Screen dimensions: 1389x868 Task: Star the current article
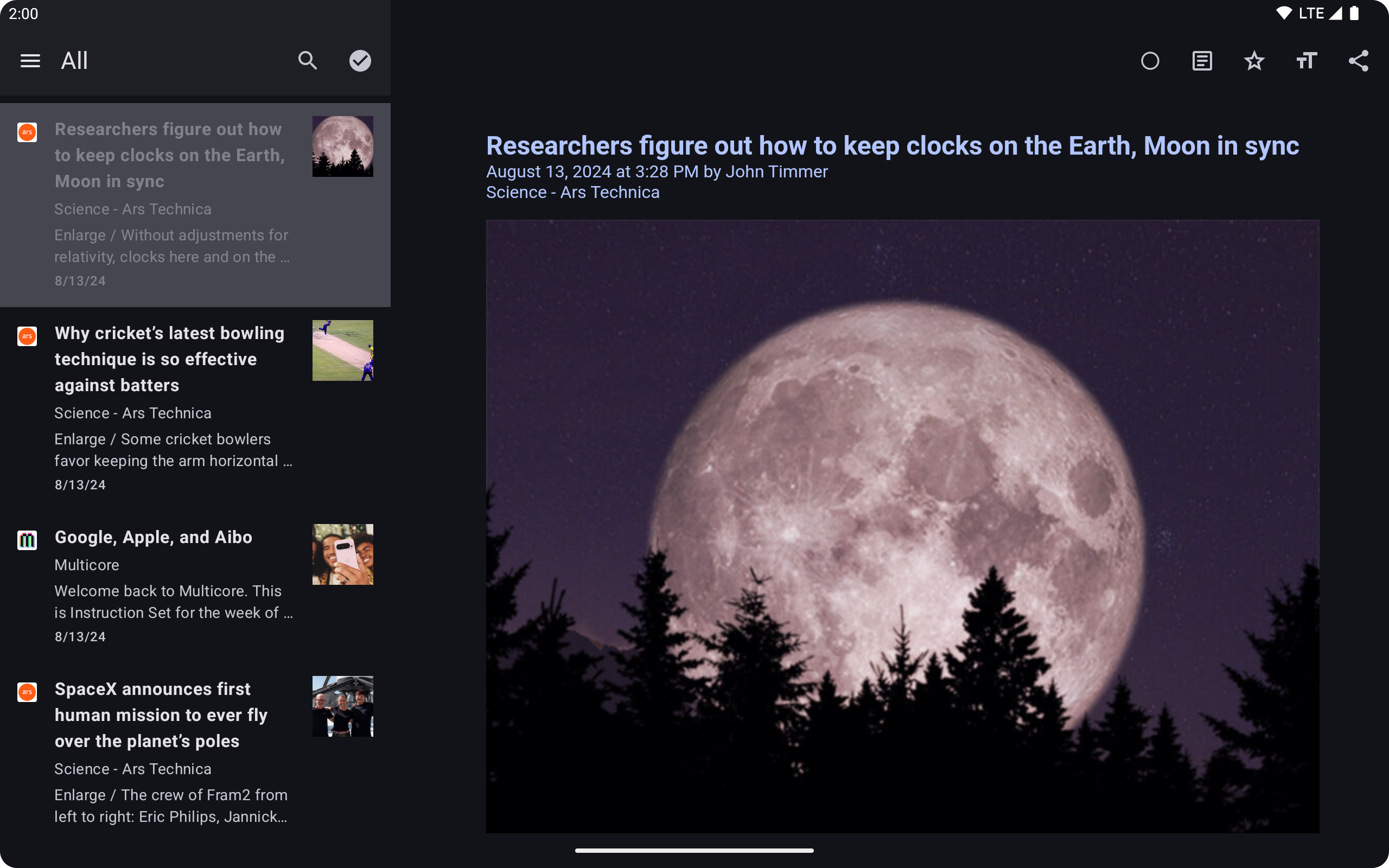(1254, 61)
